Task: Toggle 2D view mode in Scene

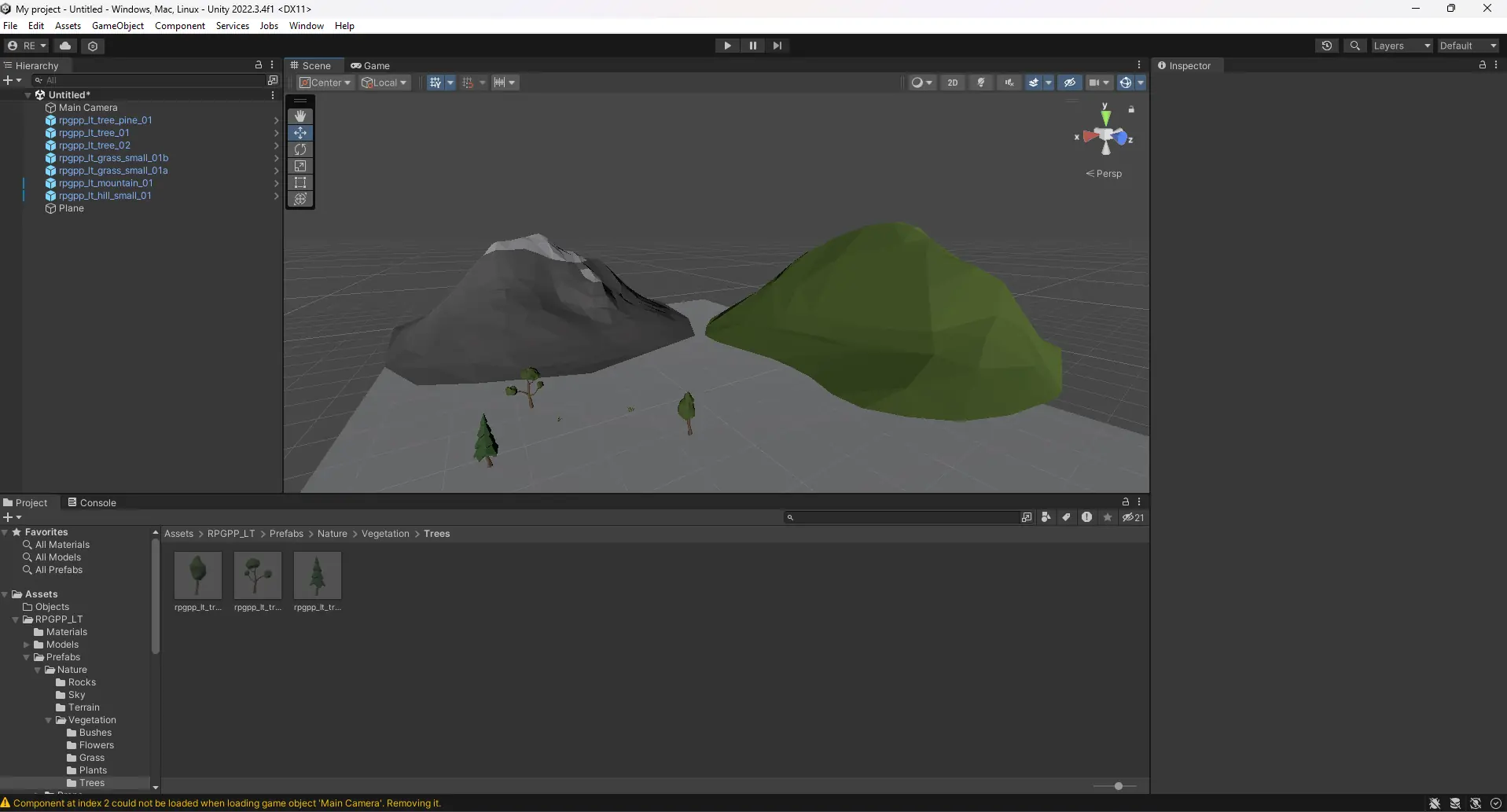Action: 953,83
